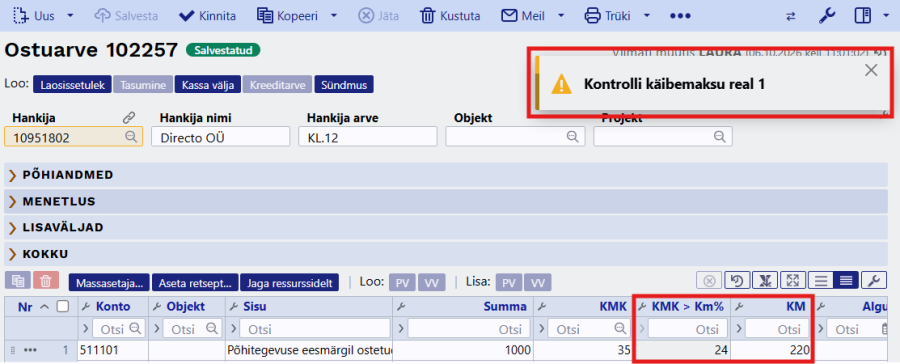Click the copy rows icon above table
This screenshot has width=900, height=364.
(18, 281)
